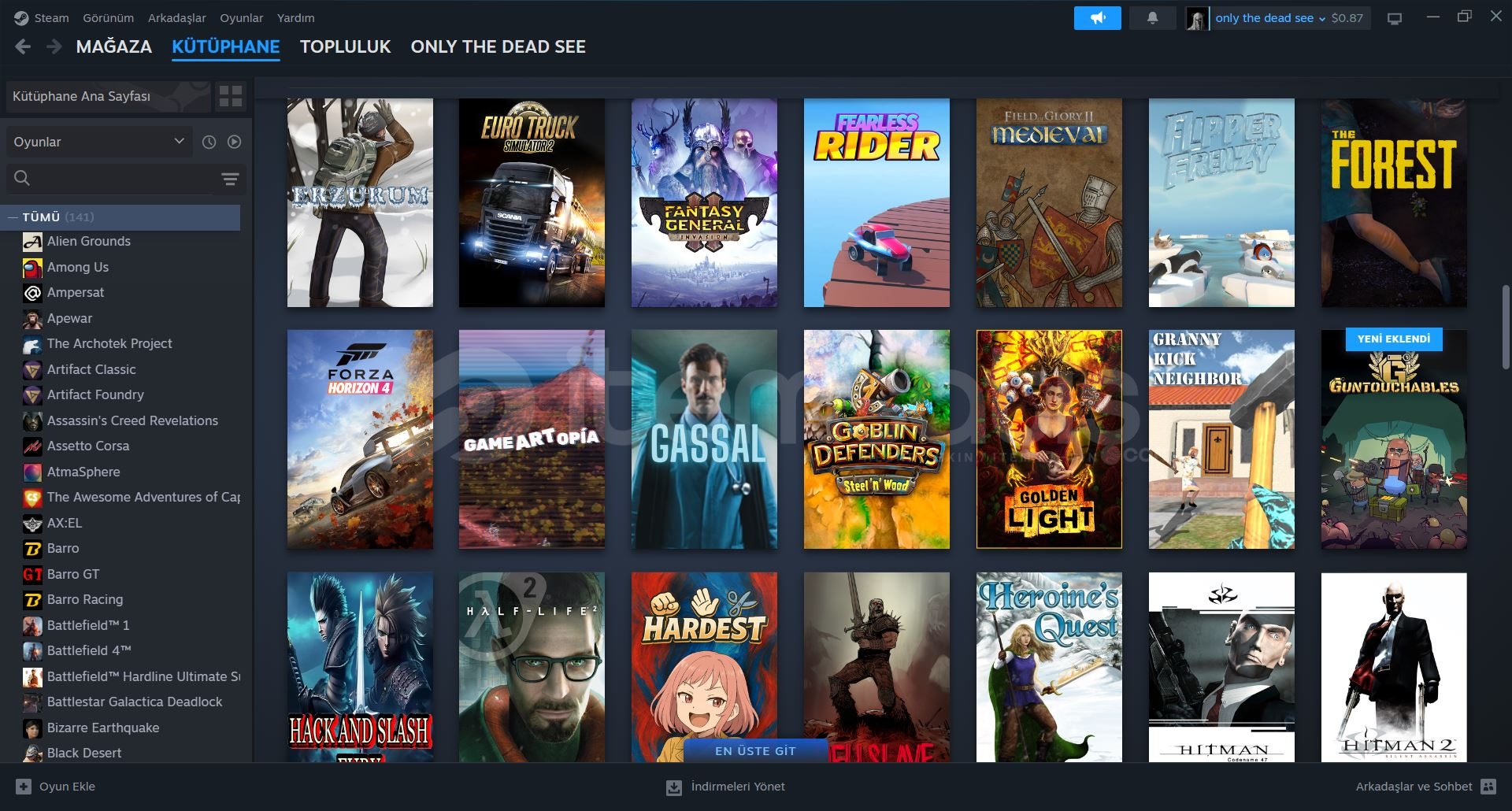
Task: Click the $0.87 wallet balance
Action: coord(1347,18)
